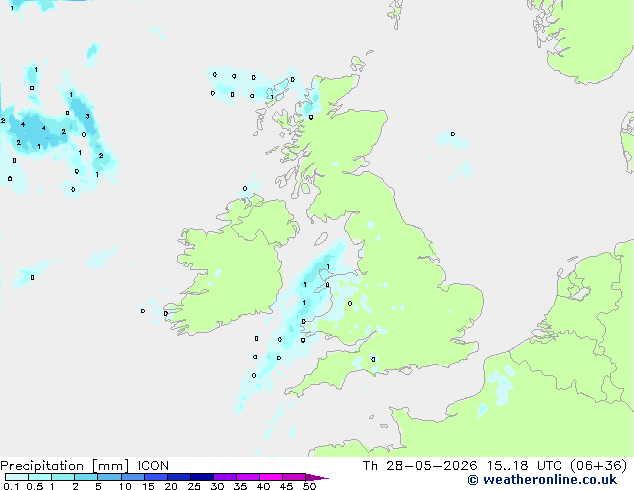Click the legend tick label '50'
This screenshot has width=634, height=490.
pos(309,486)
